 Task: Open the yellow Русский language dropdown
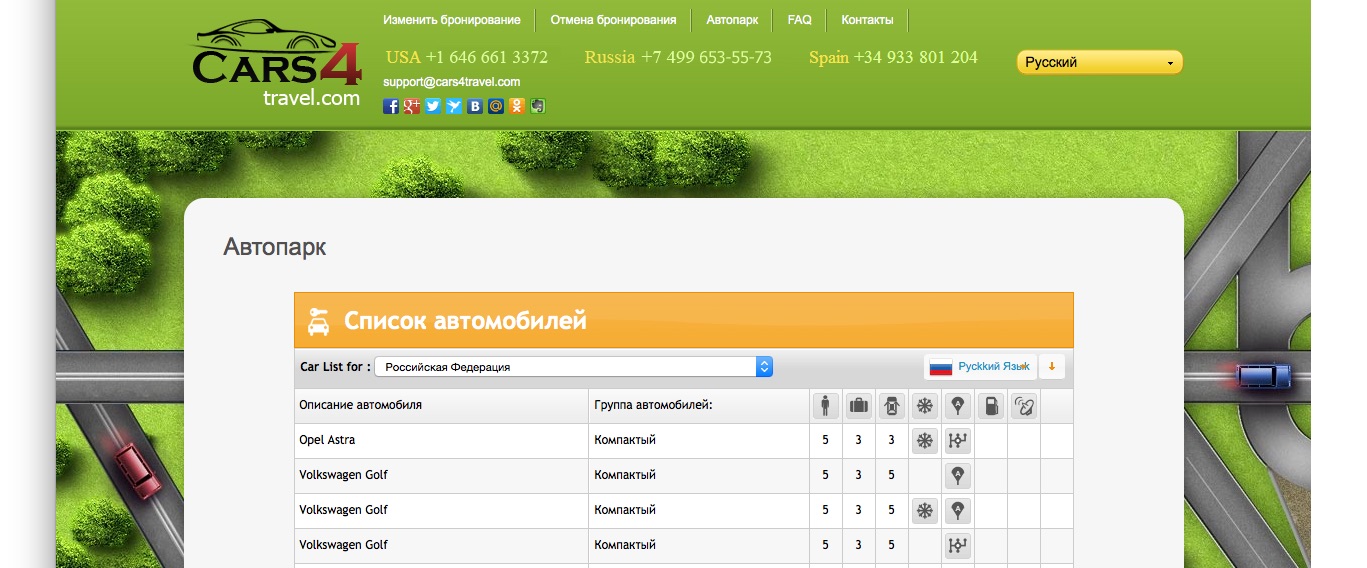[1099, 62]
